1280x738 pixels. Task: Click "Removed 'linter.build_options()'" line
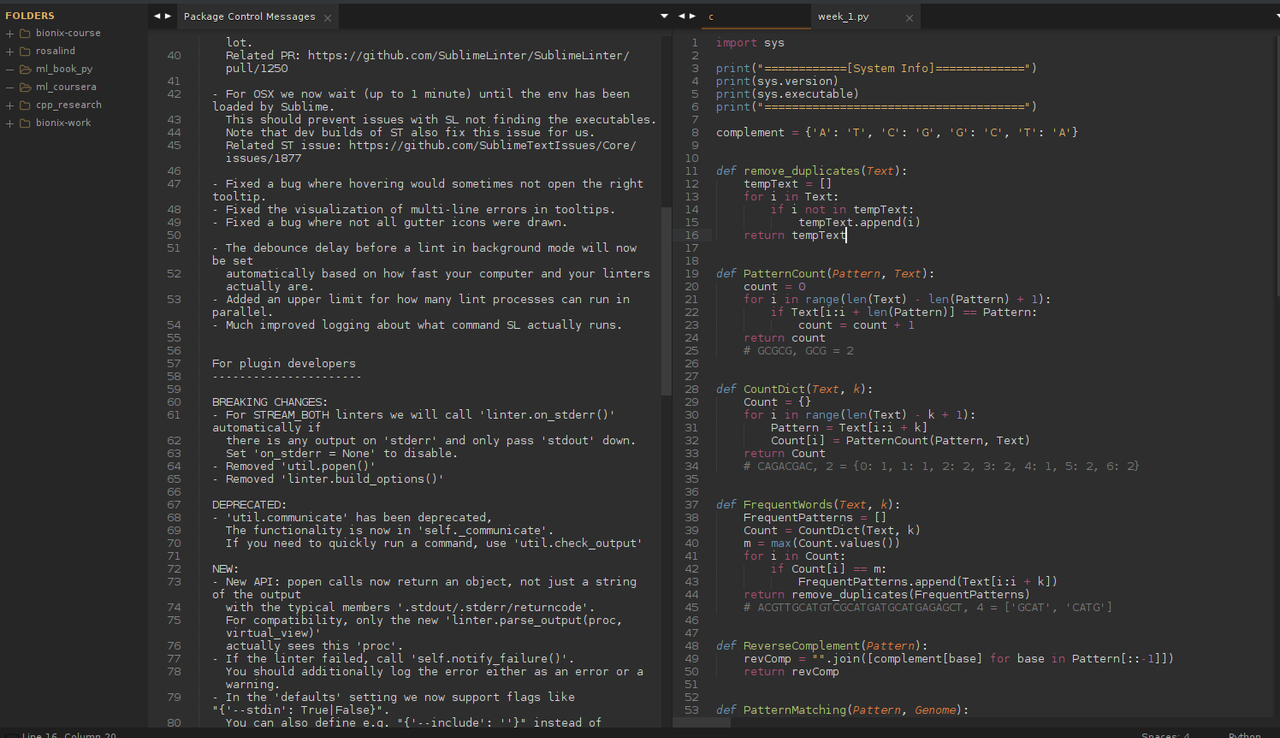pos(327,479)
